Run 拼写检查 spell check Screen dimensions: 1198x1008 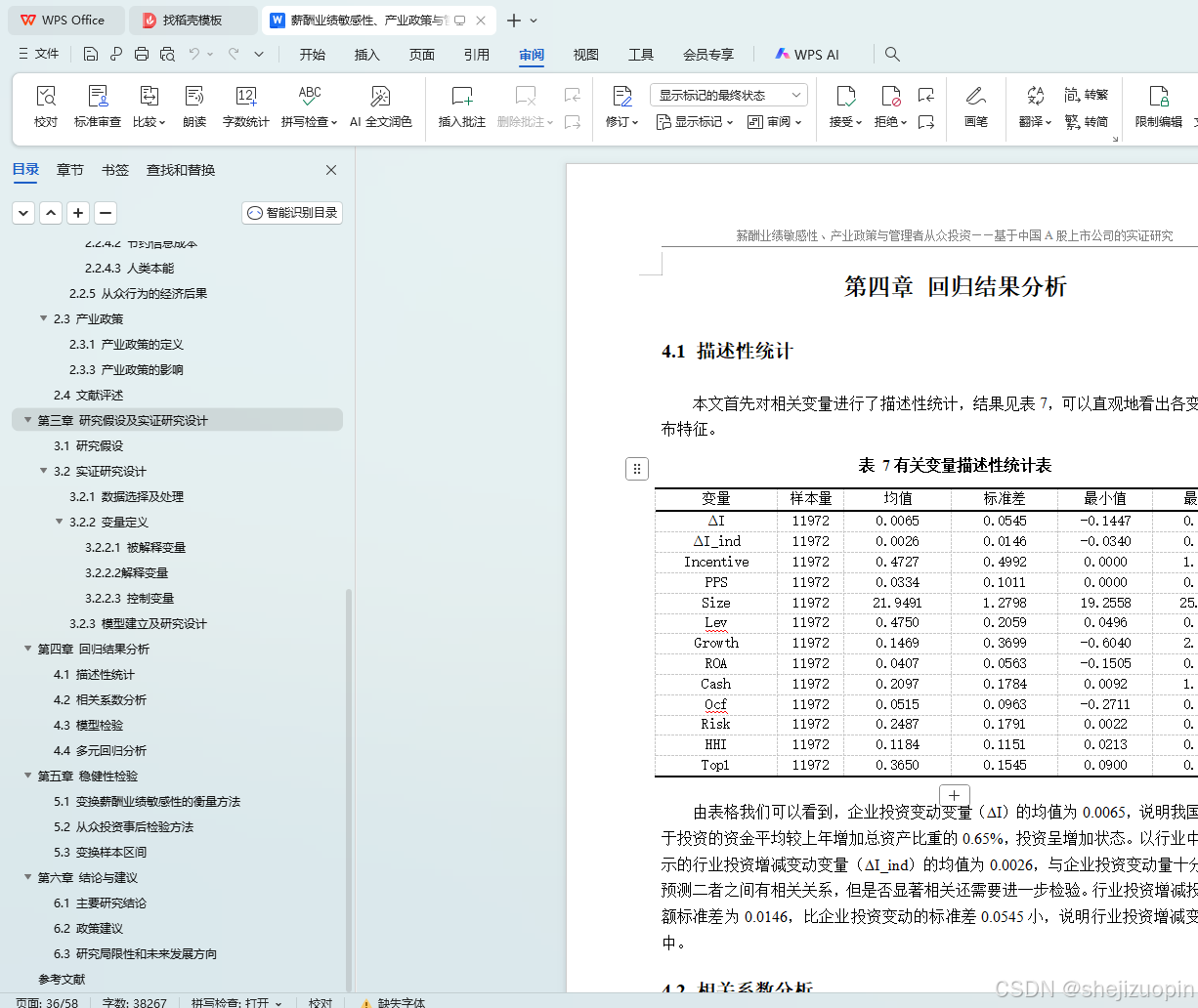pyautogui.click(x=309, y=106)
